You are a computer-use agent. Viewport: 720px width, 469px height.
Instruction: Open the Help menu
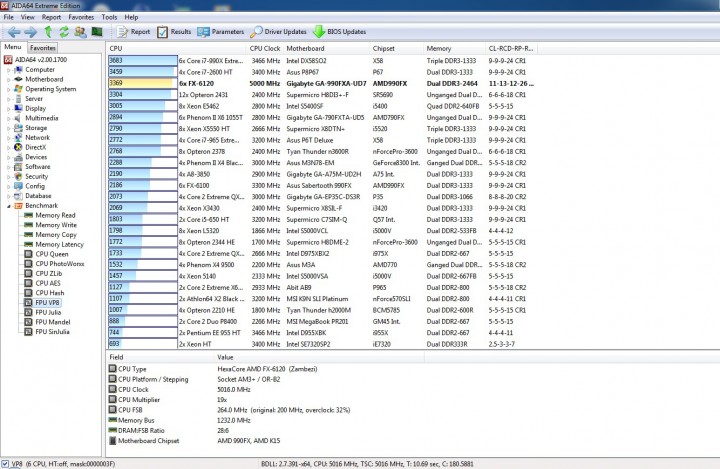pyautogui.click(x=131, y=17)
